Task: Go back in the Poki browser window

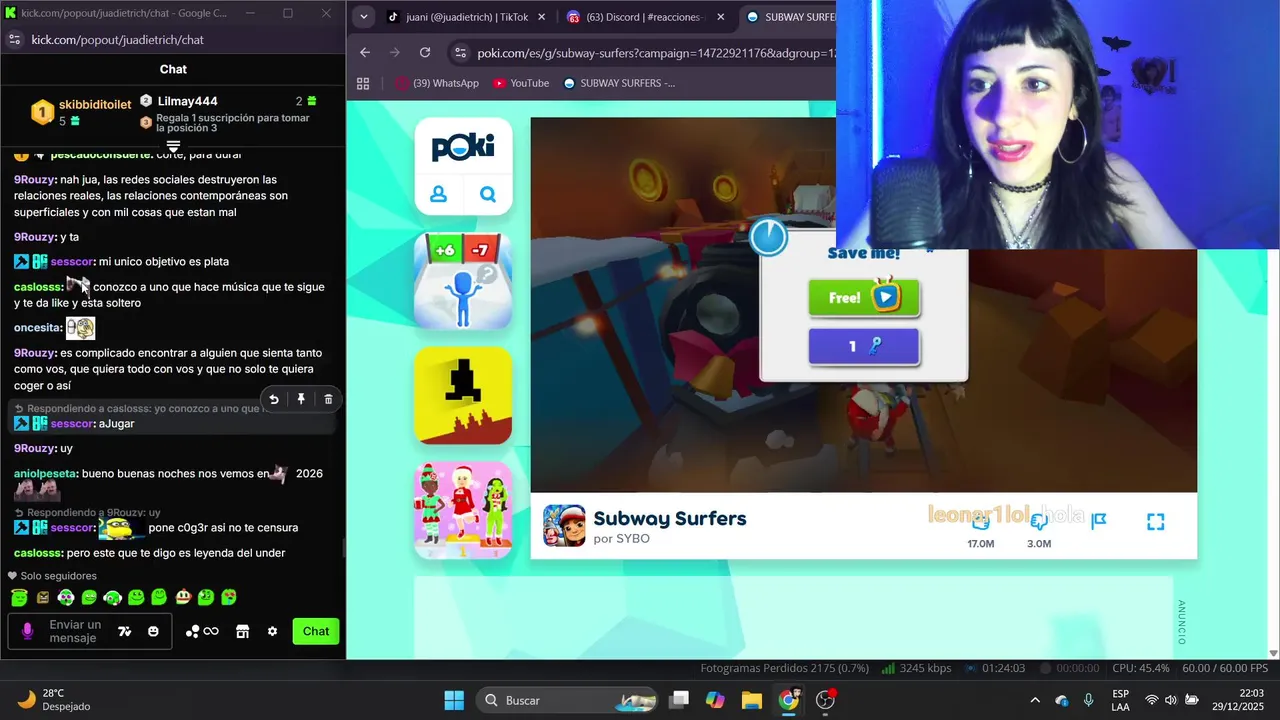Action: [x=365, y=53]
